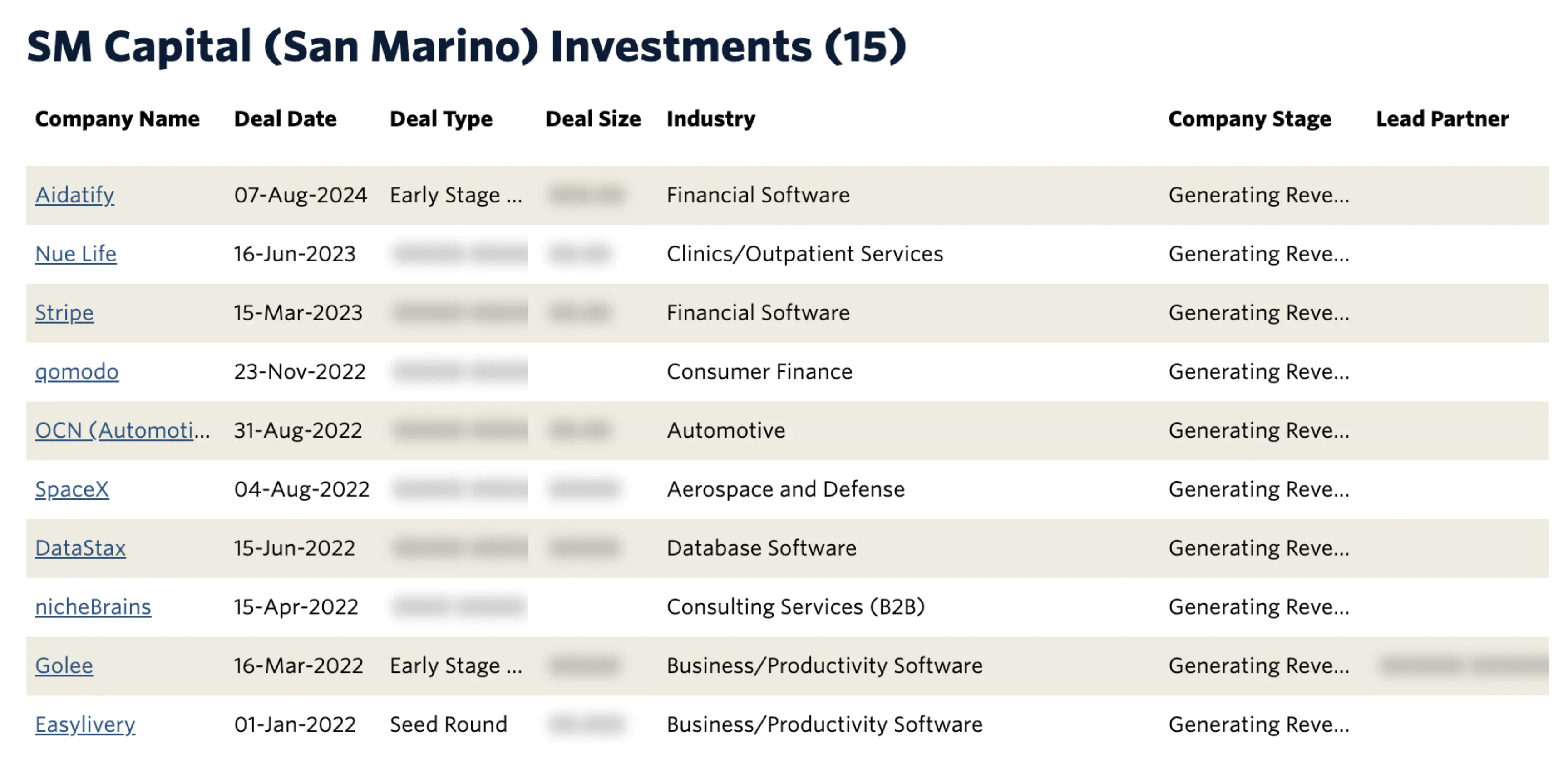Click the Deal Size column header
This screenshot has height=759, width=1568.
point(592,118)
